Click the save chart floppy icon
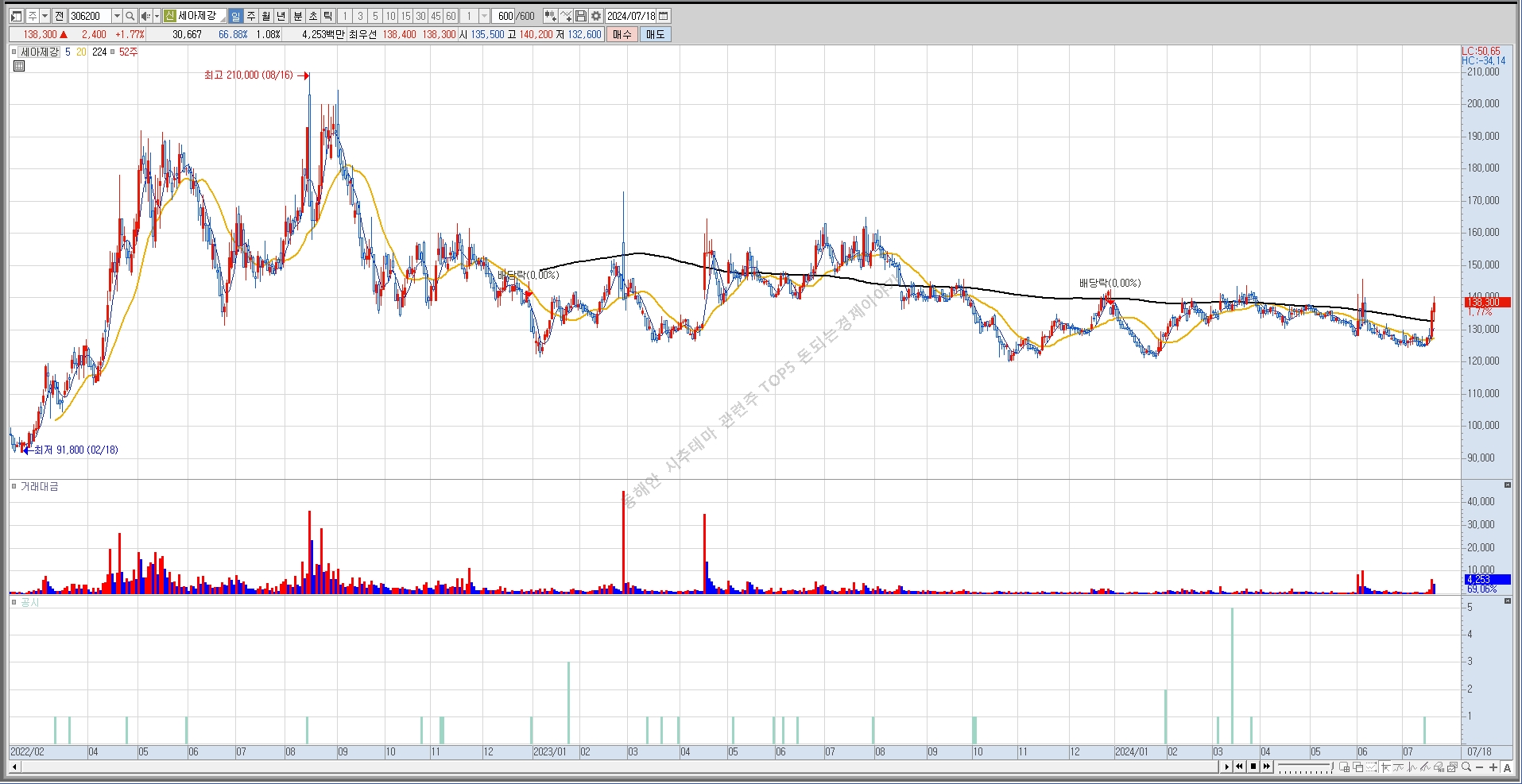 tap(581, 16)
